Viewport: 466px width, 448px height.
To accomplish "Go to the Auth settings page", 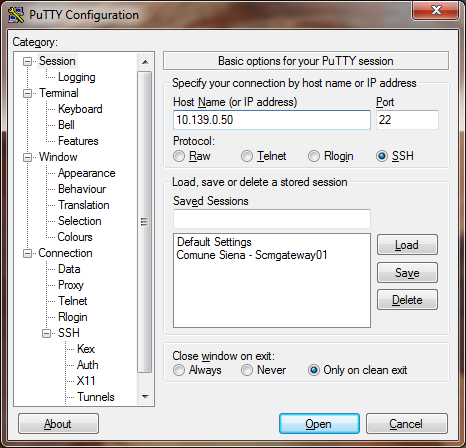I will [88, 365].
